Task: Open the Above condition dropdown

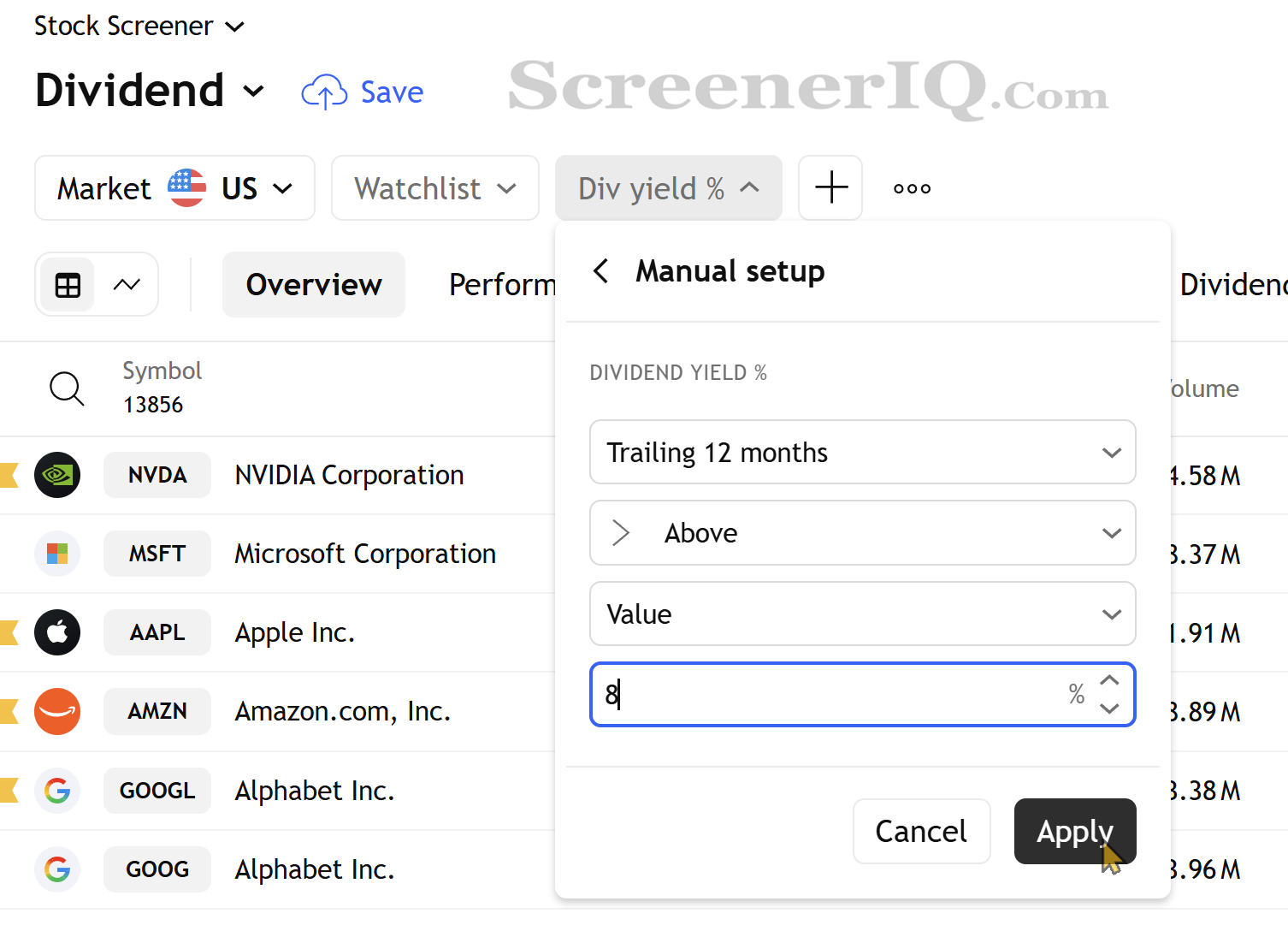Action: point(862,533)
